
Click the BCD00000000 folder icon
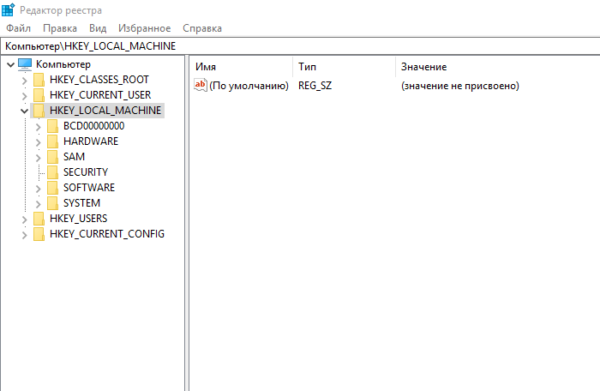(52, 126)
